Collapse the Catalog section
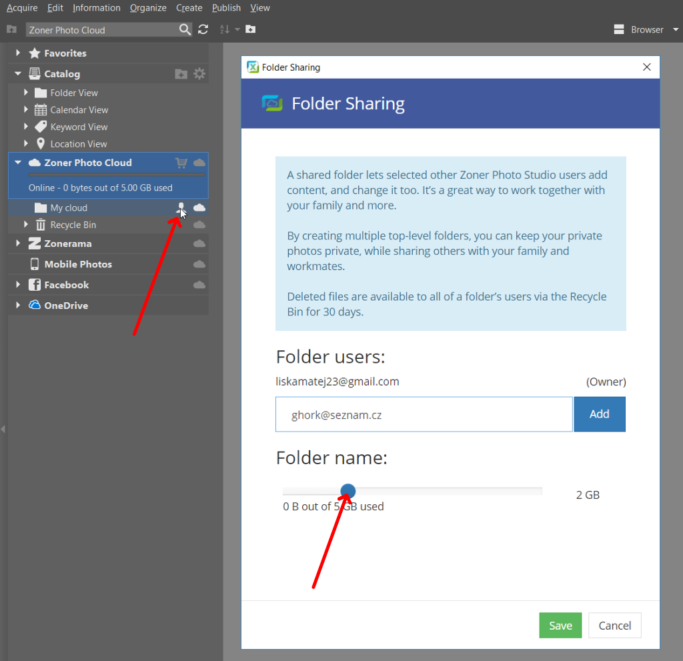The image size is (683, 661). (18, 74)
